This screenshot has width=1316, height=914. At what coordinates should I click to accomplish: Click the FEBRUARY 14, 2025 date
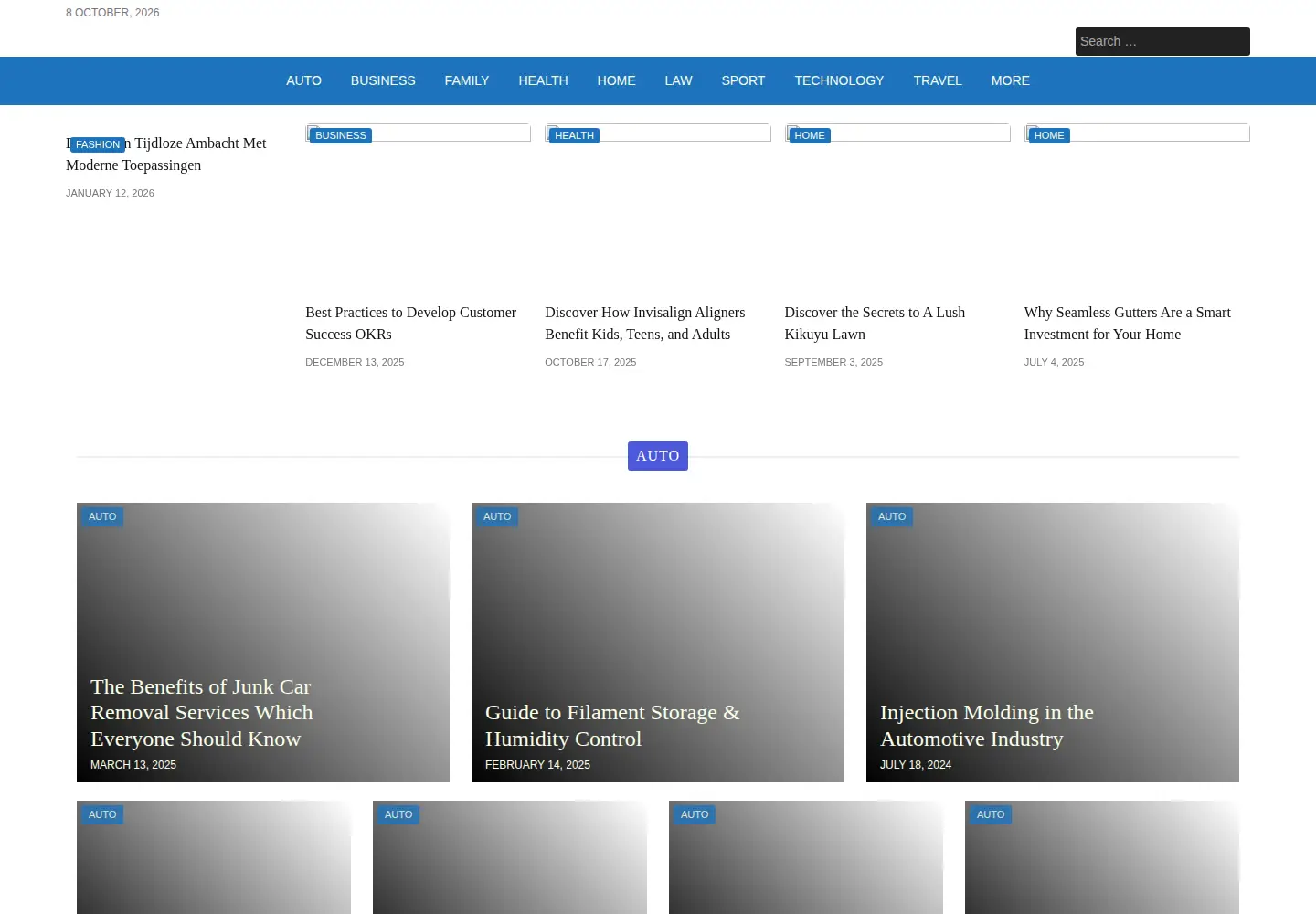click(x=537, y=765)
